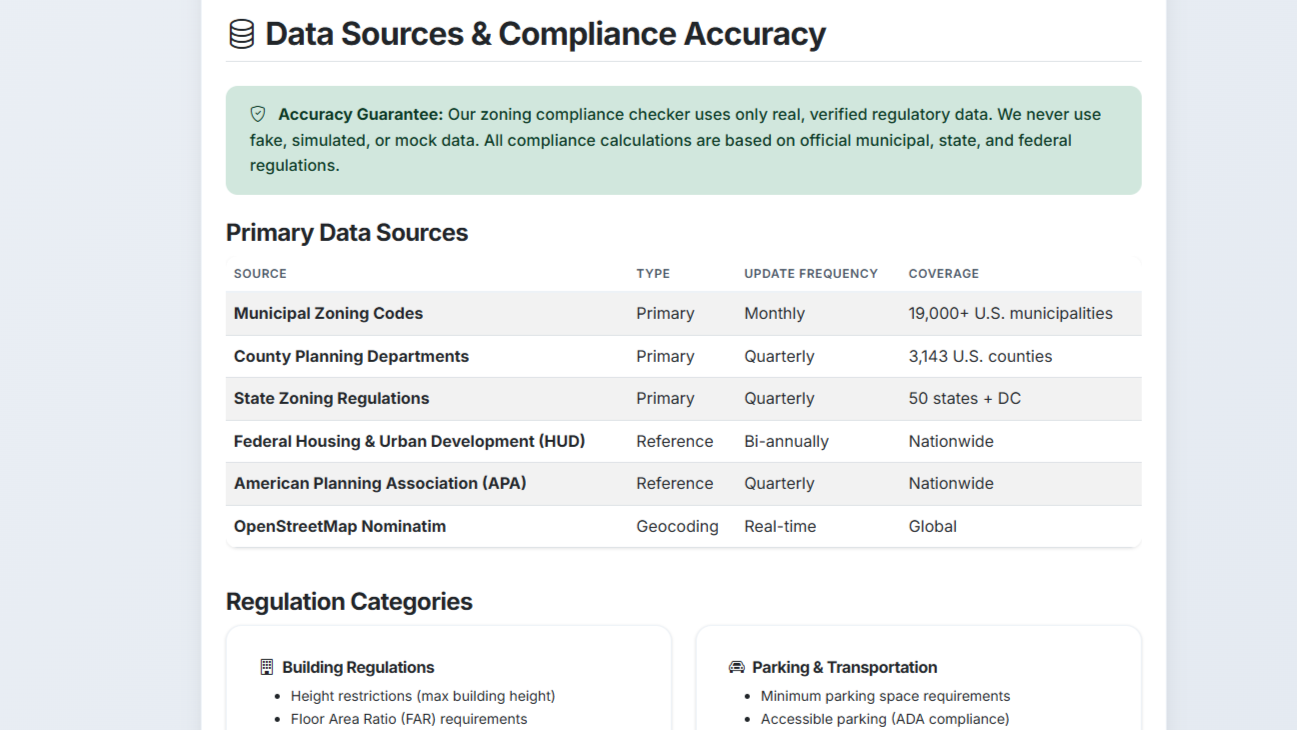This screenshot has width=1297, height=730.
Task: Click American Planning Association (APA) entry
Action: tap(380, 484)
